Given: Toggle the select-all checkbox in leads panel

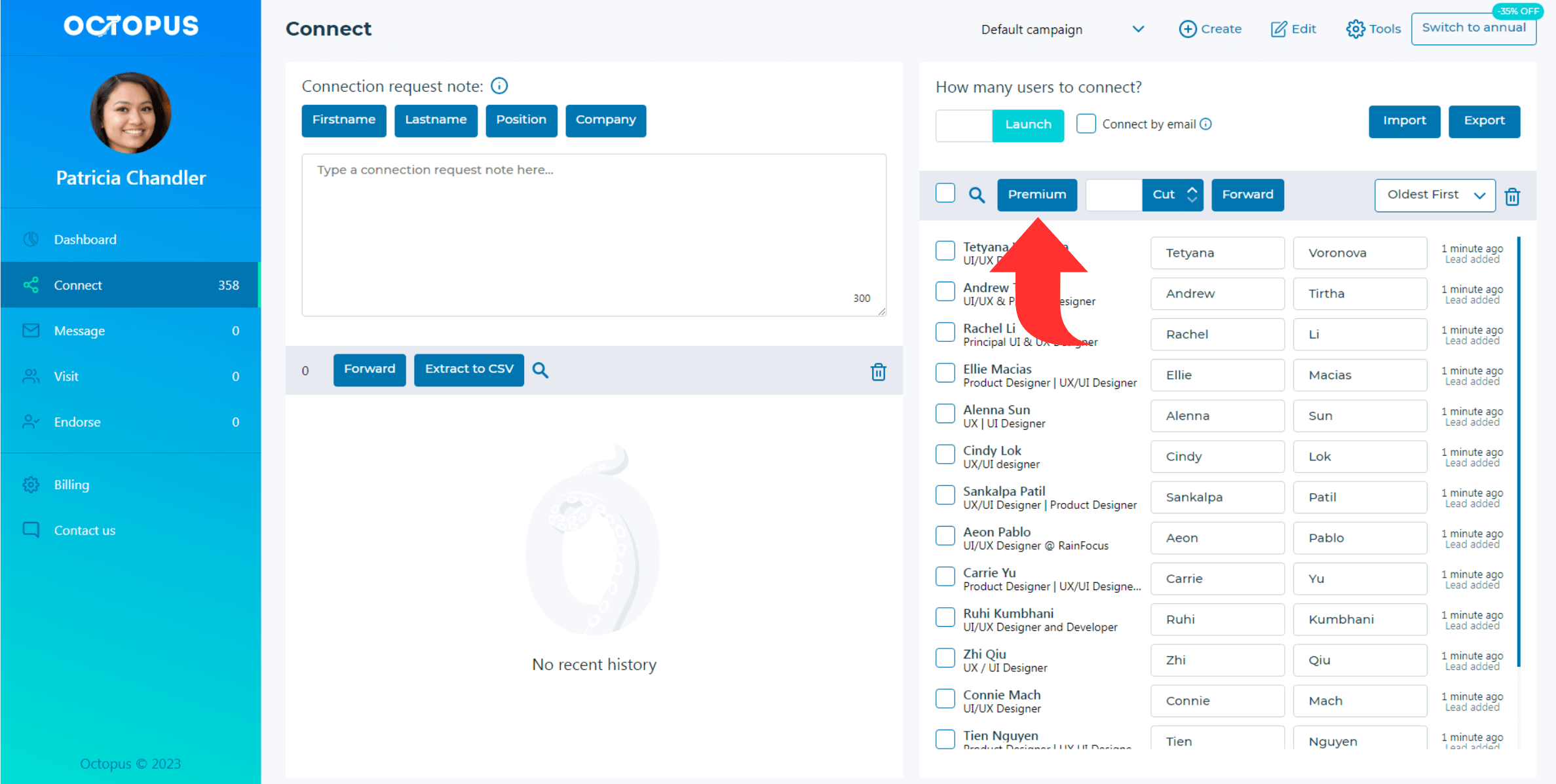Looking at the screenshot, I should (x=945, y=194).
